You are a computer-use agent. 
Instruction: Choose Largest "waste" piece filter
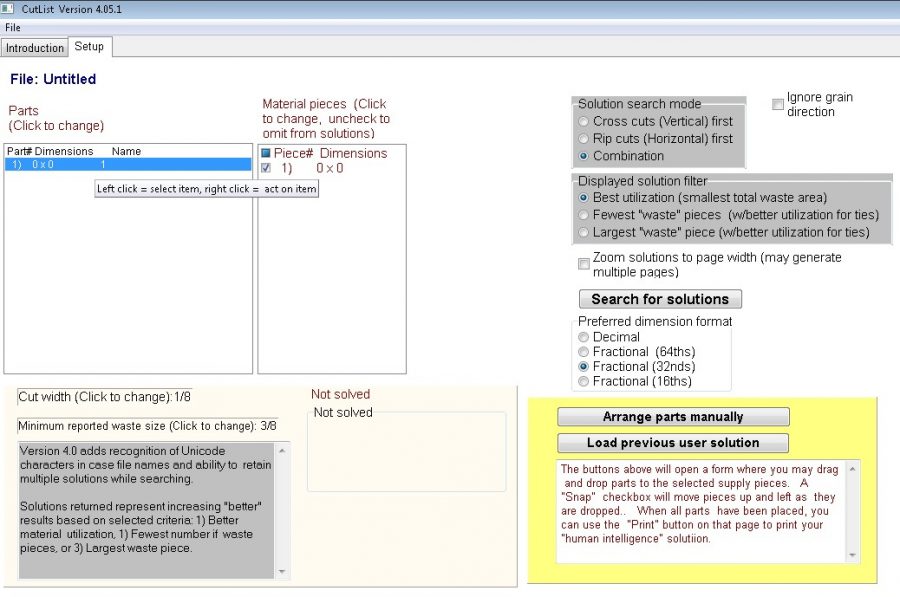tap(584, 232)
